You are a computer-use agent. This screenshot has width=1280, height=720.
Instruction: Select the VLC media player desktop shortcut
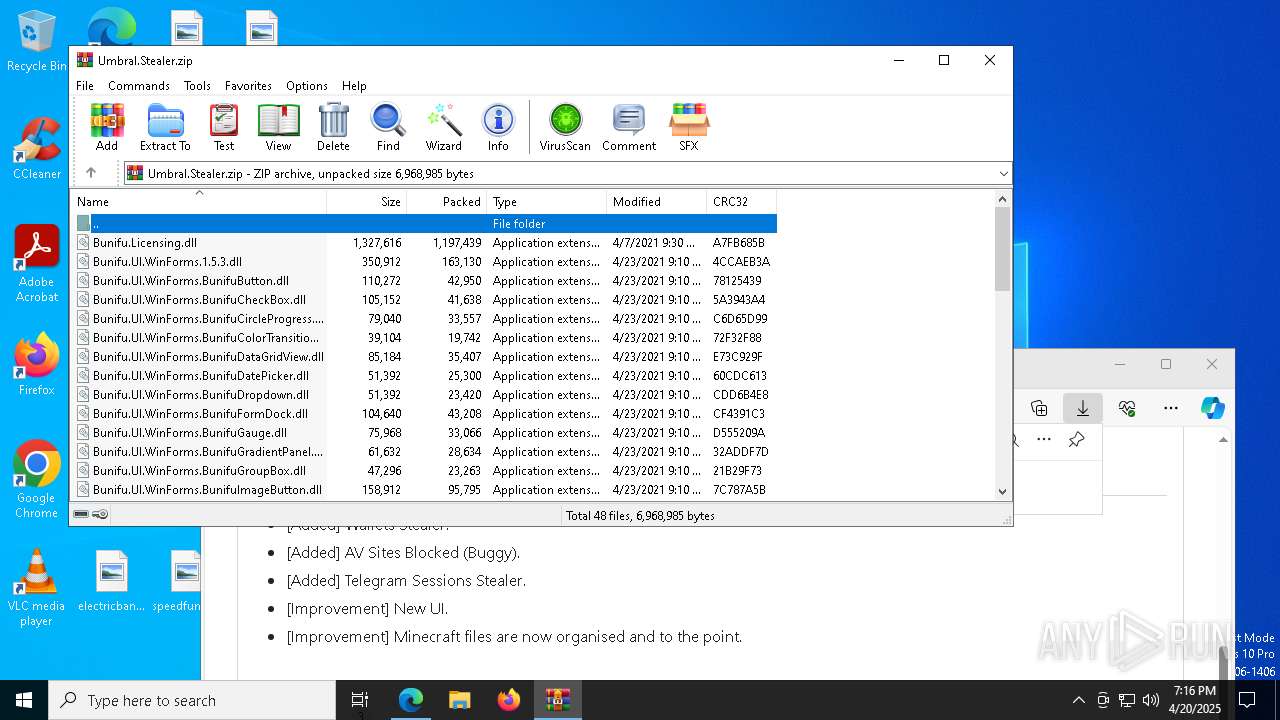coord(36,588)
